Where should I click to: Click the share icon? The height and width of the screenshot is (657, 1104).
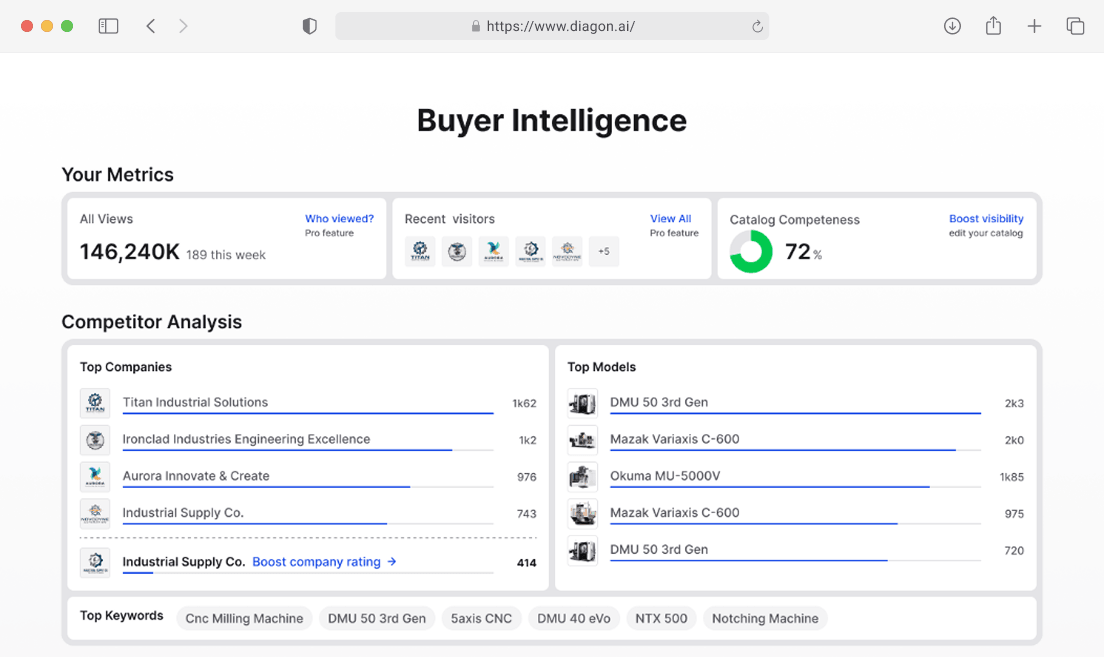pyautogui.click(x=993, y=25)
